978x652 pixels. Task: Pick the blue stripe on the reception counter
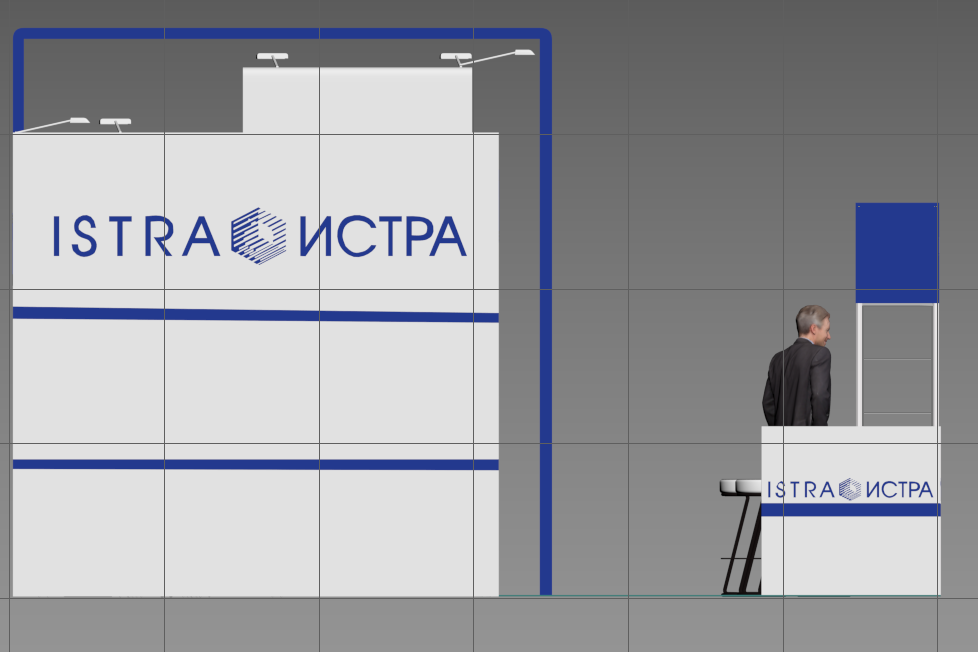pos(851,510)
